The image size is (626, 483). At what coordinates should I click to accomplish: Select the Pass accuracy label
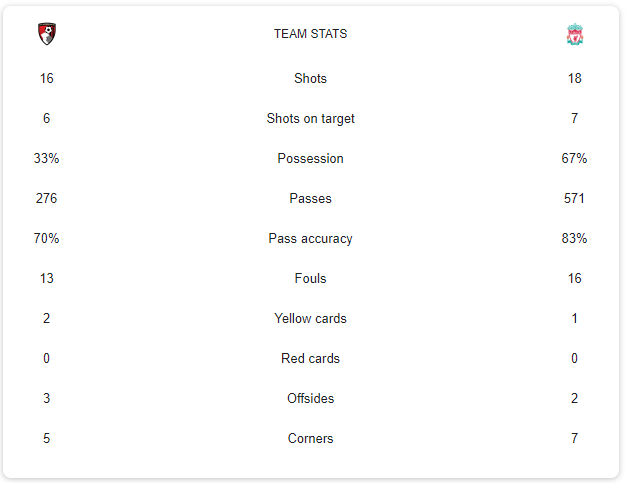[311, 238]
